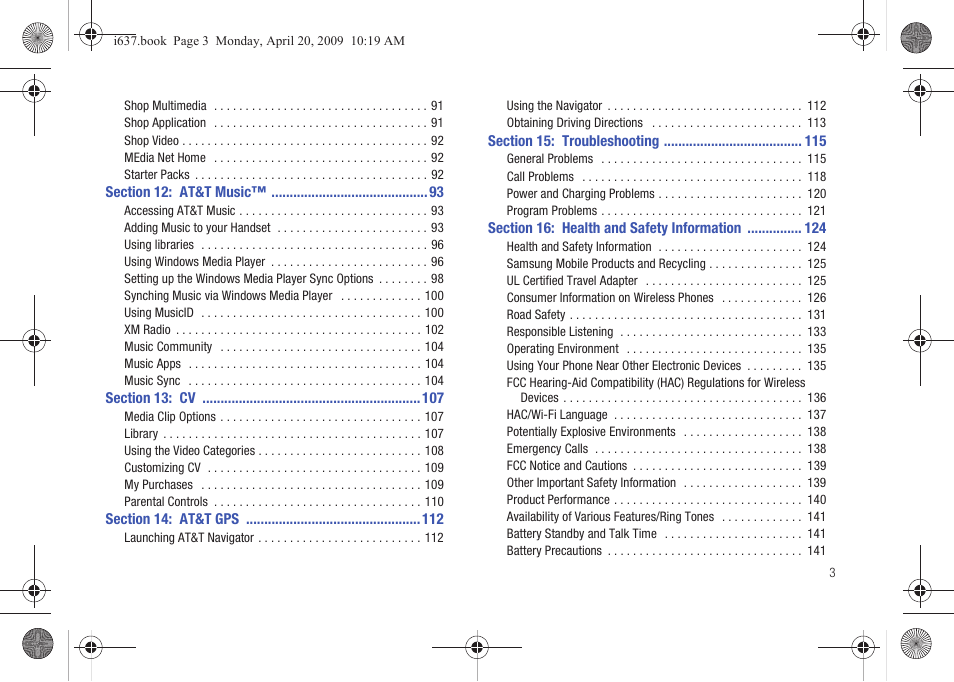Open Using Your Phone Near Other Electronic Devices
Viewport: 954px width, 682px height.
[x=666, y=366]
